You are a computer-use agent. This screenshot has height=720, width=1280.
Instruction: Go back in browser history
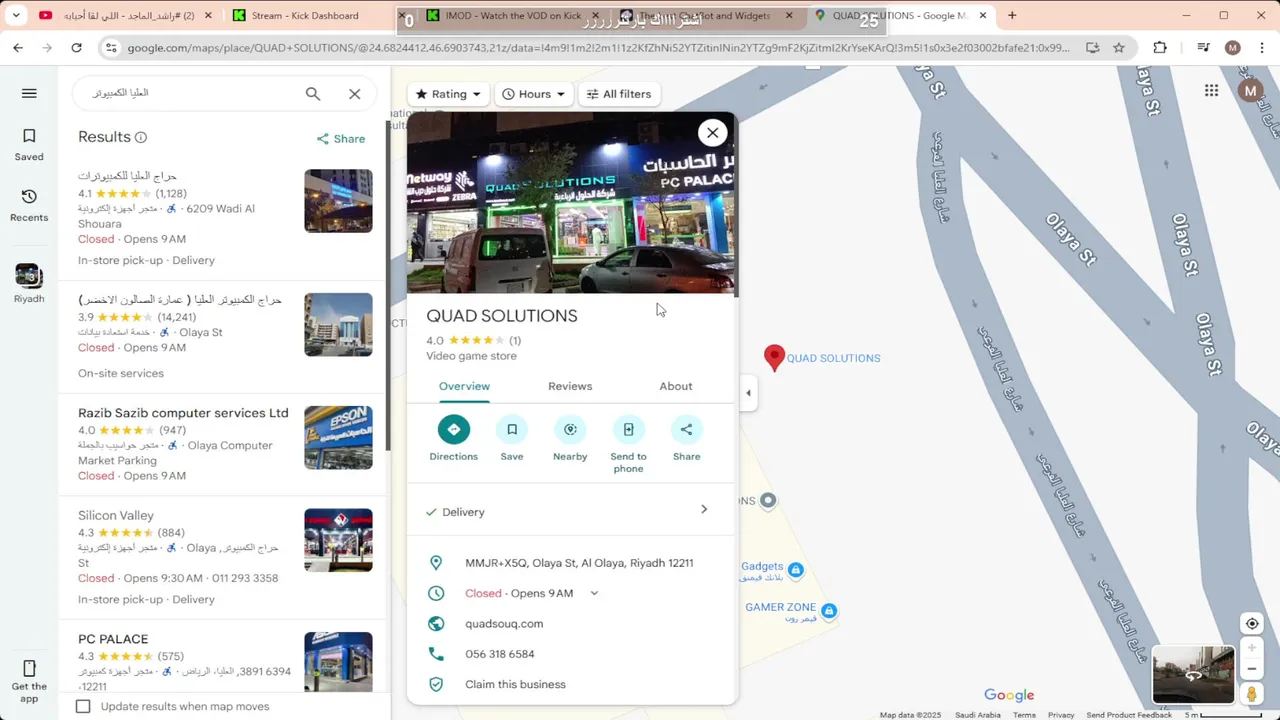18,47
